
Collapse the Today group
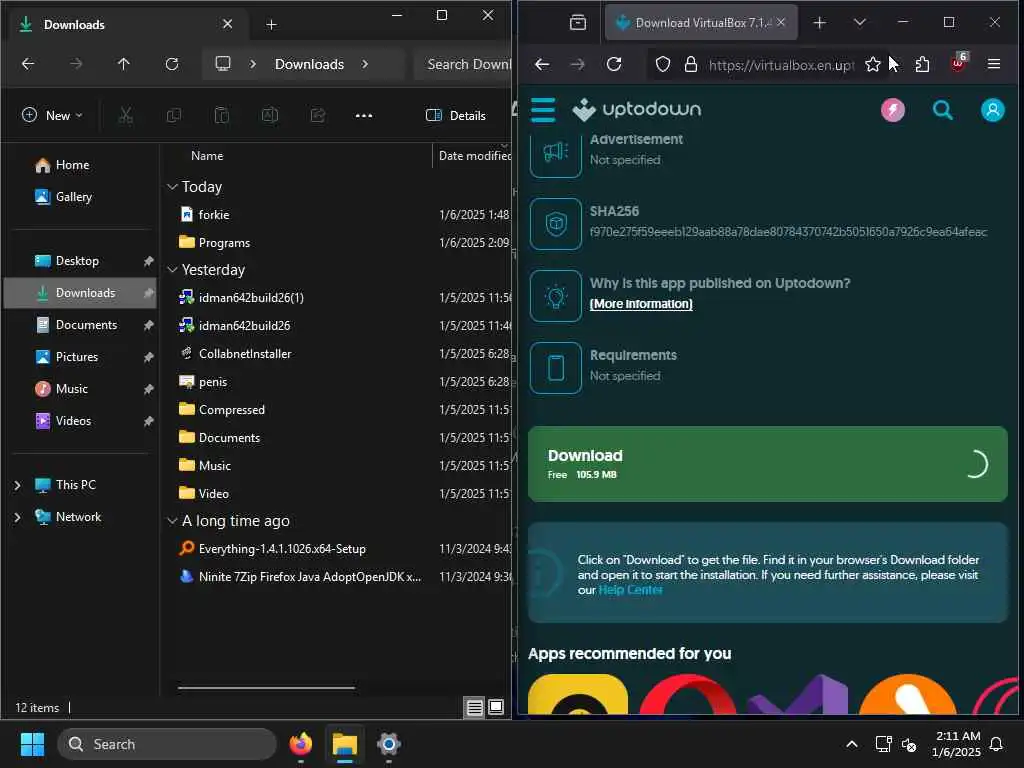[x=172, y=187]
